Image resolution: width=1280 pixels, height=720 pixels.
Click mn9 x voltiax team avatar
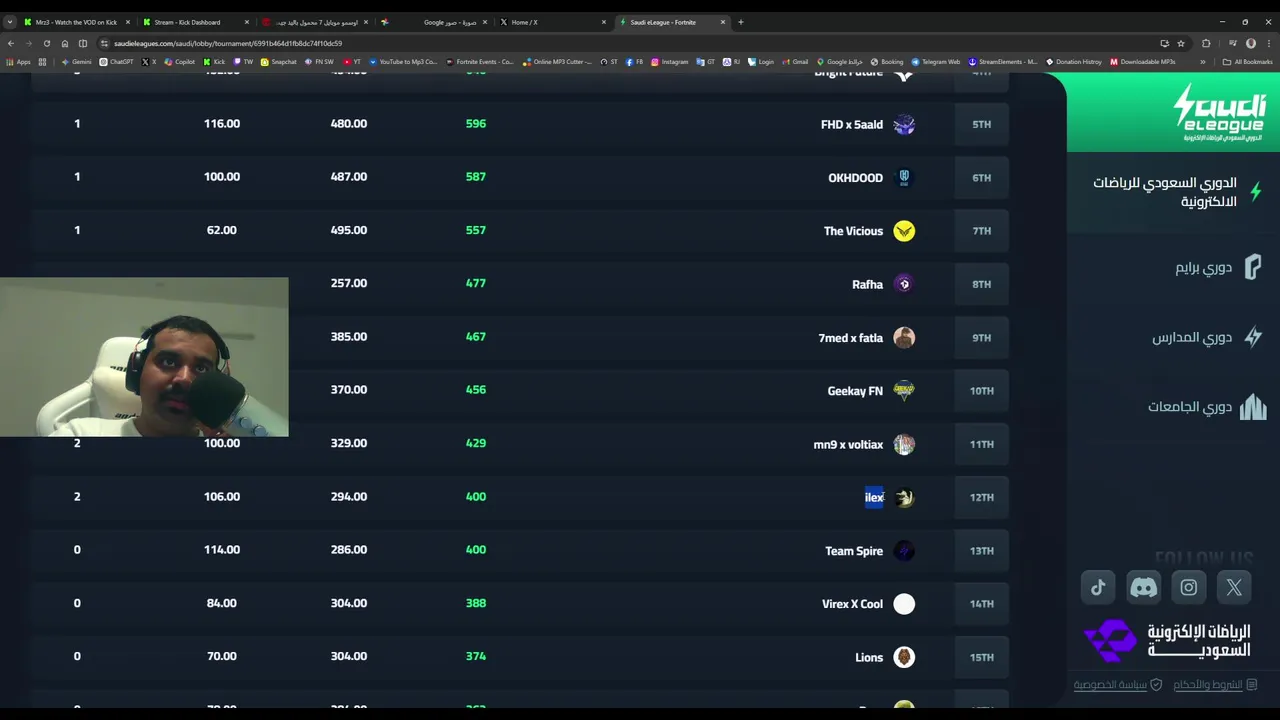pyautogui.click(x=904, y=444)
